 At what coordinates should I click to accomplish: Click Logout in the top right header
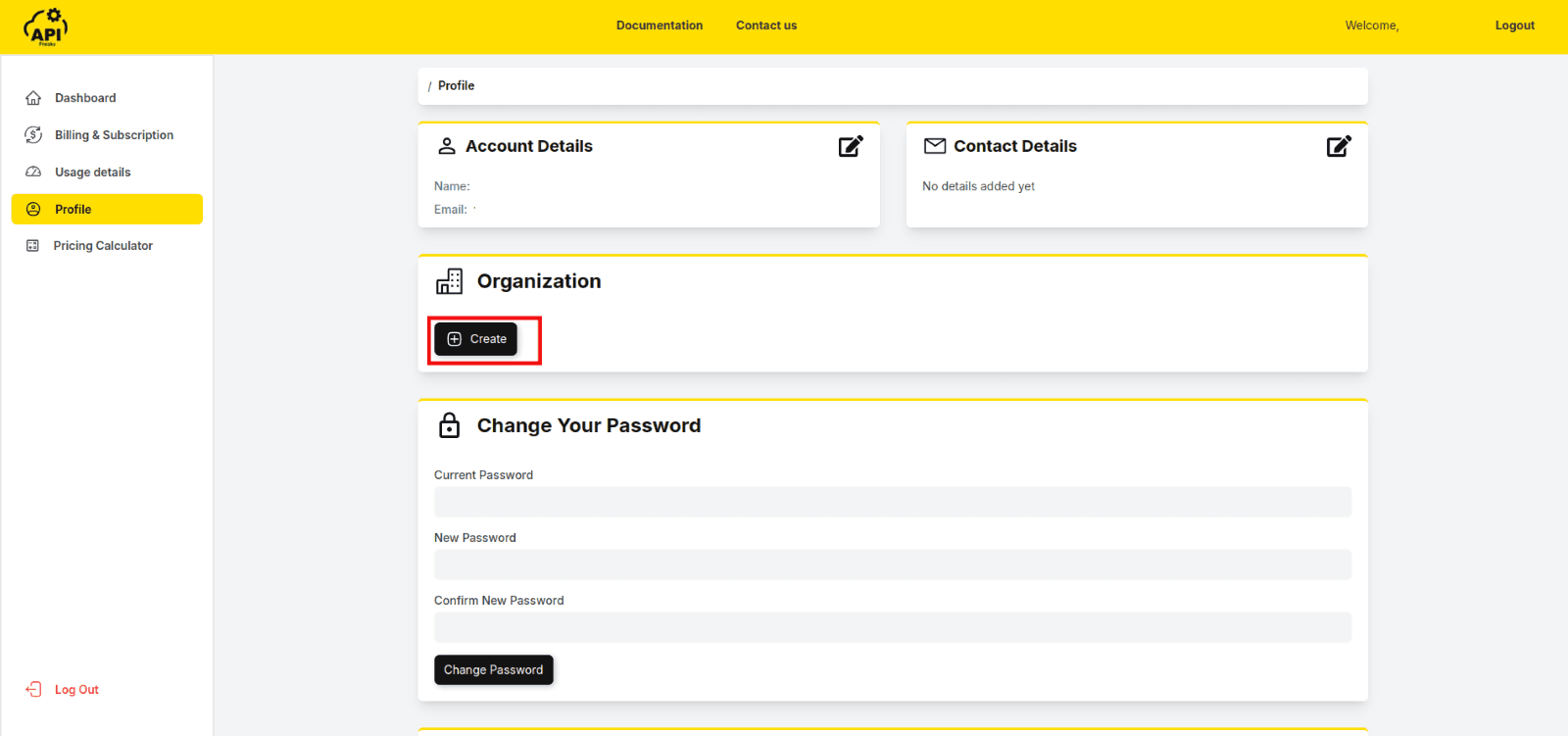coord(1514,25)
